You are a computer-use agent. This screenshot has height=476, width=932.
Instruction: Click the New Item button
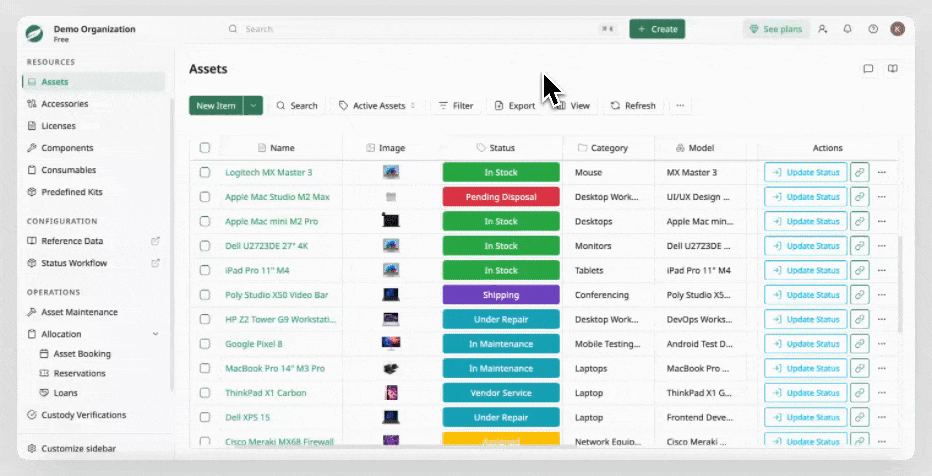216,106
